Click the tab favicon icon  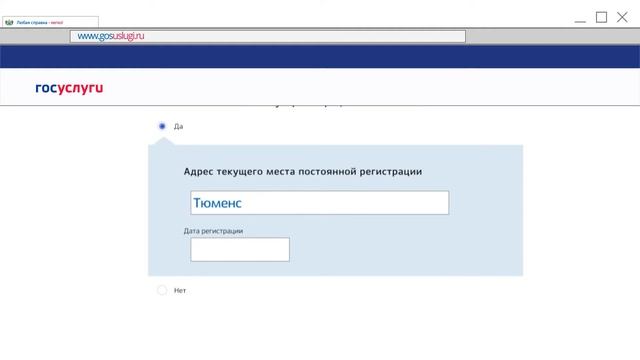[x=9, y=22]
